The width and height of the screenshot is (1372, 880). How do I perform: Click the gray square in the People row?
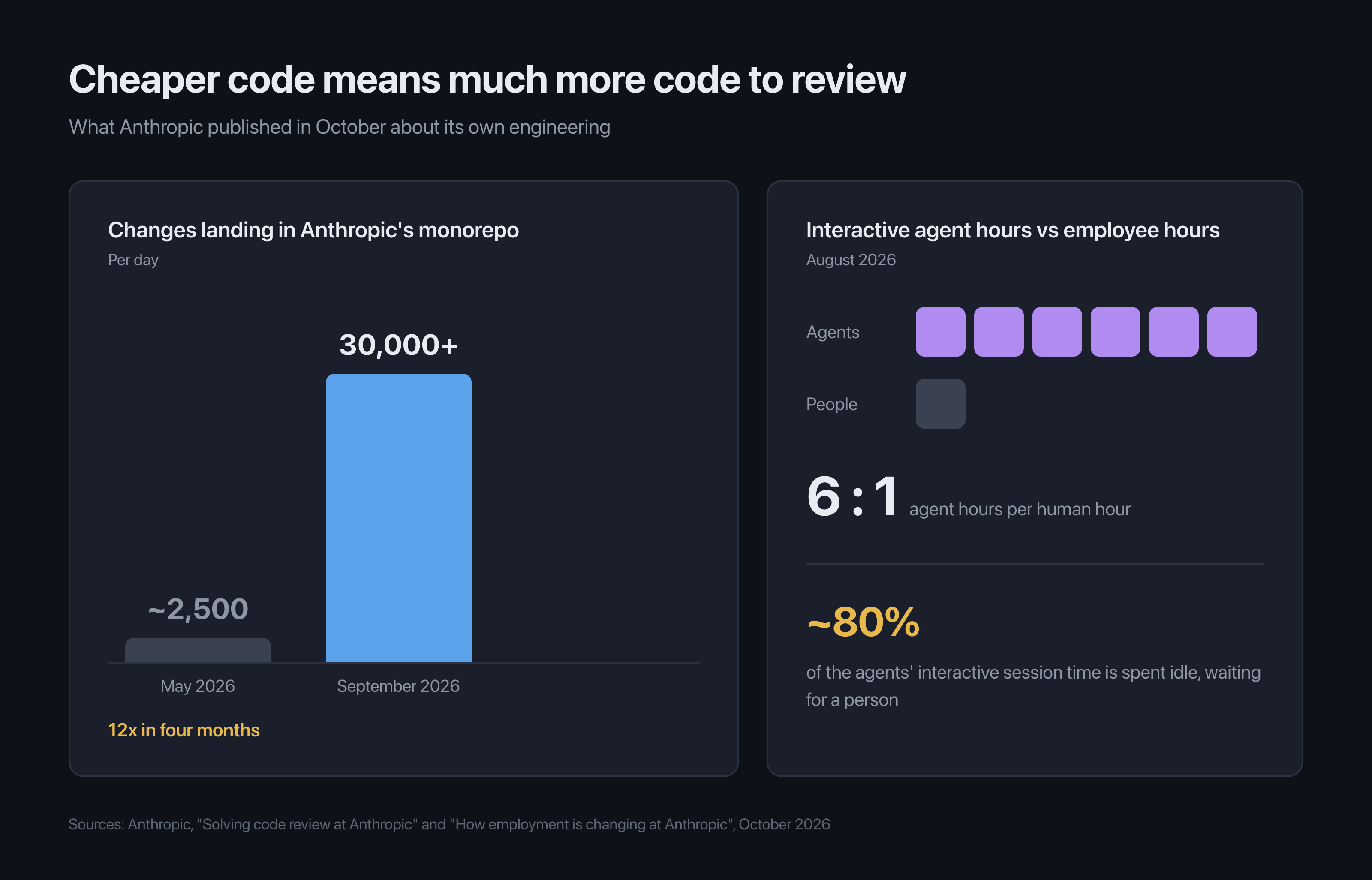point(941,404)
